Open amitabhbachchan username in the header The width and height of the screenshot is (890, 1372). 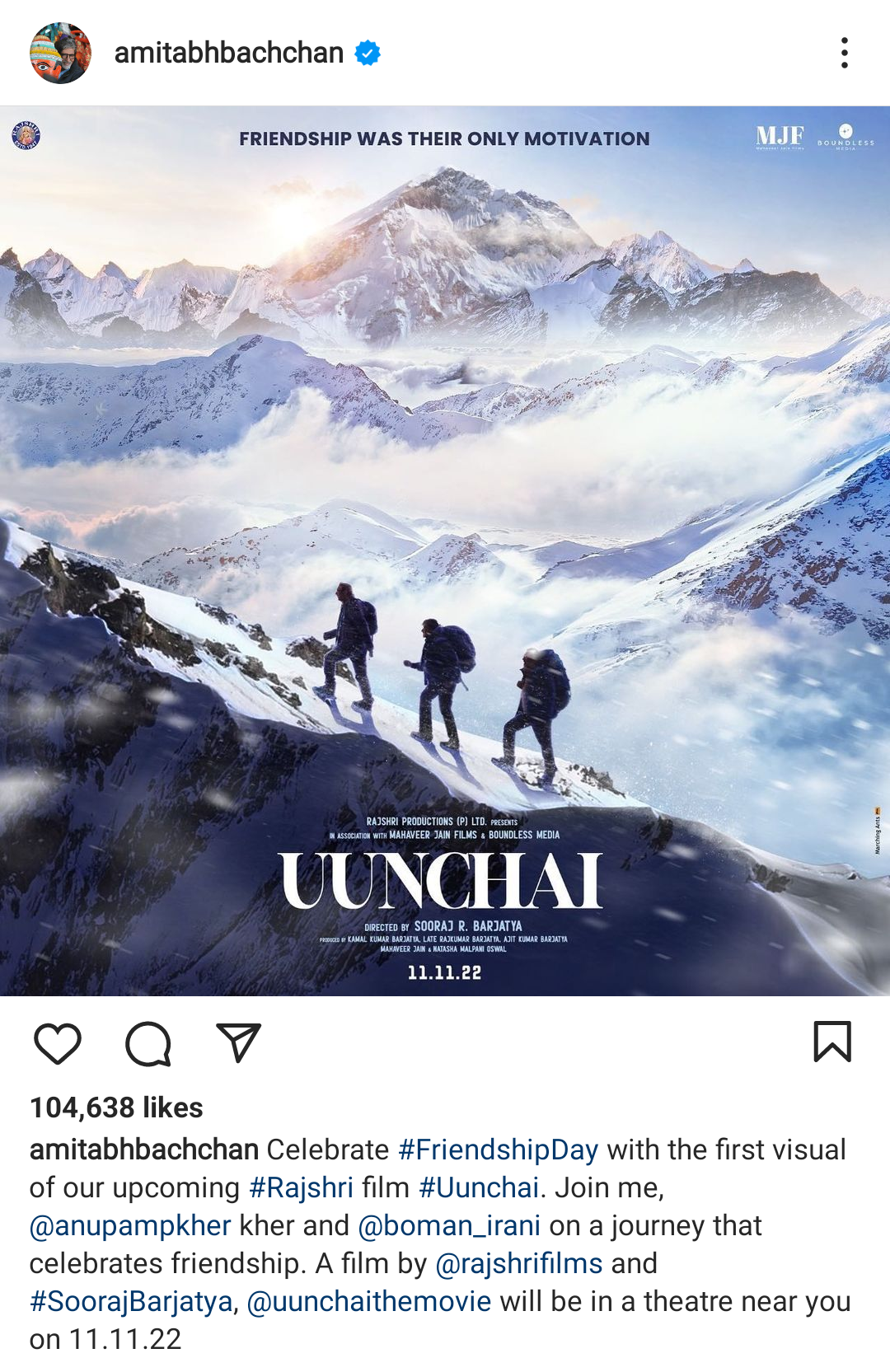point(229,53)
